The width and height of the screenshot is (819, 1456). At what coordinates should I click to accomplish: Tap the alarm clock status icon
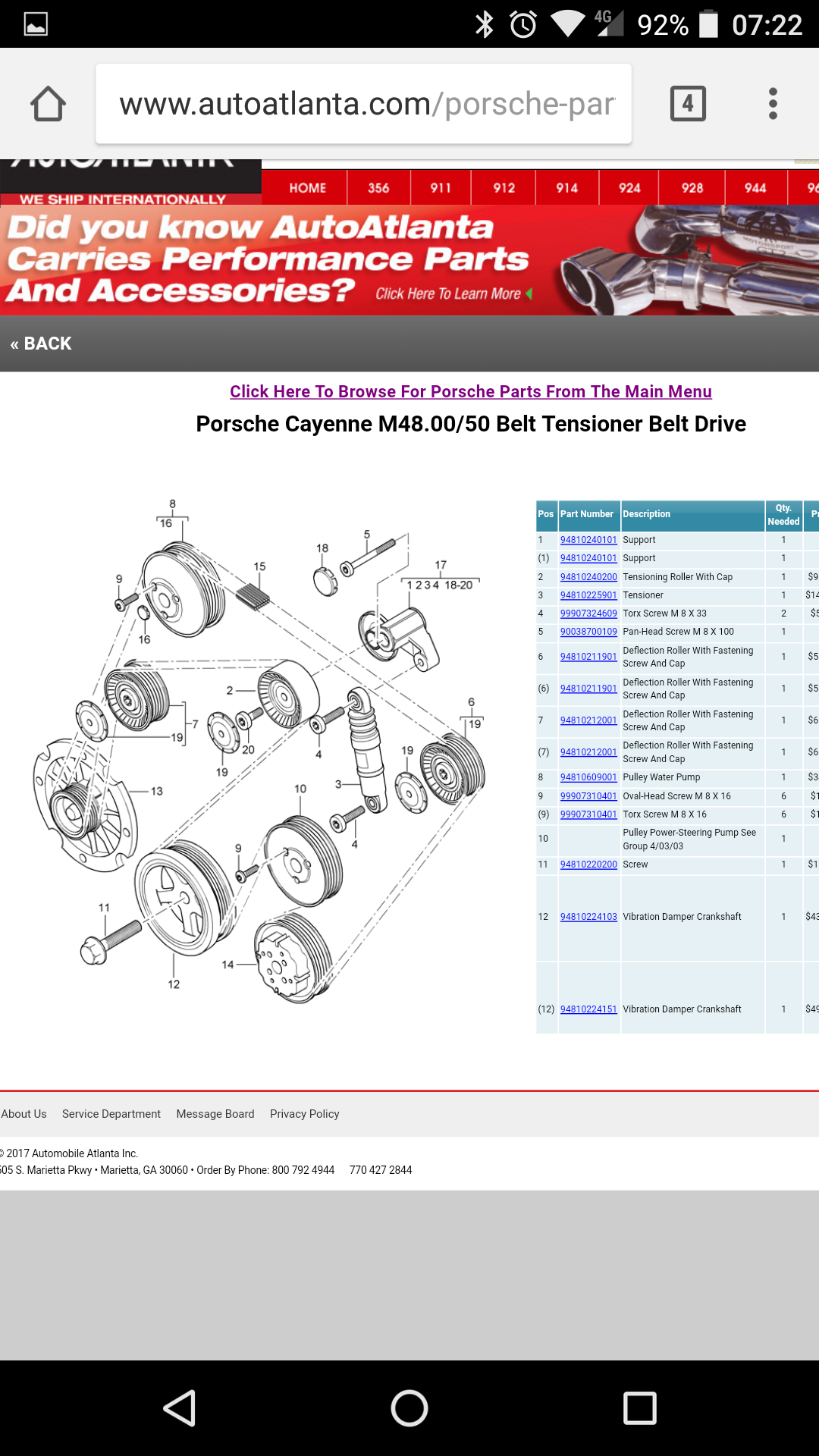[x=523, y=24]
